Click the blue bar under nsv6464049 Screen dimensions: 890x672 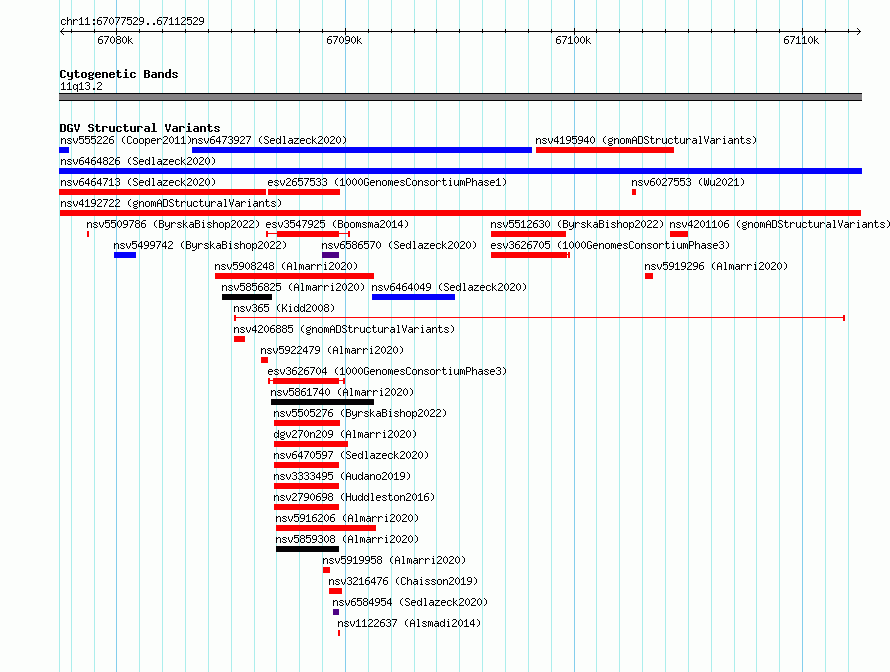click(x=413, y=297)
